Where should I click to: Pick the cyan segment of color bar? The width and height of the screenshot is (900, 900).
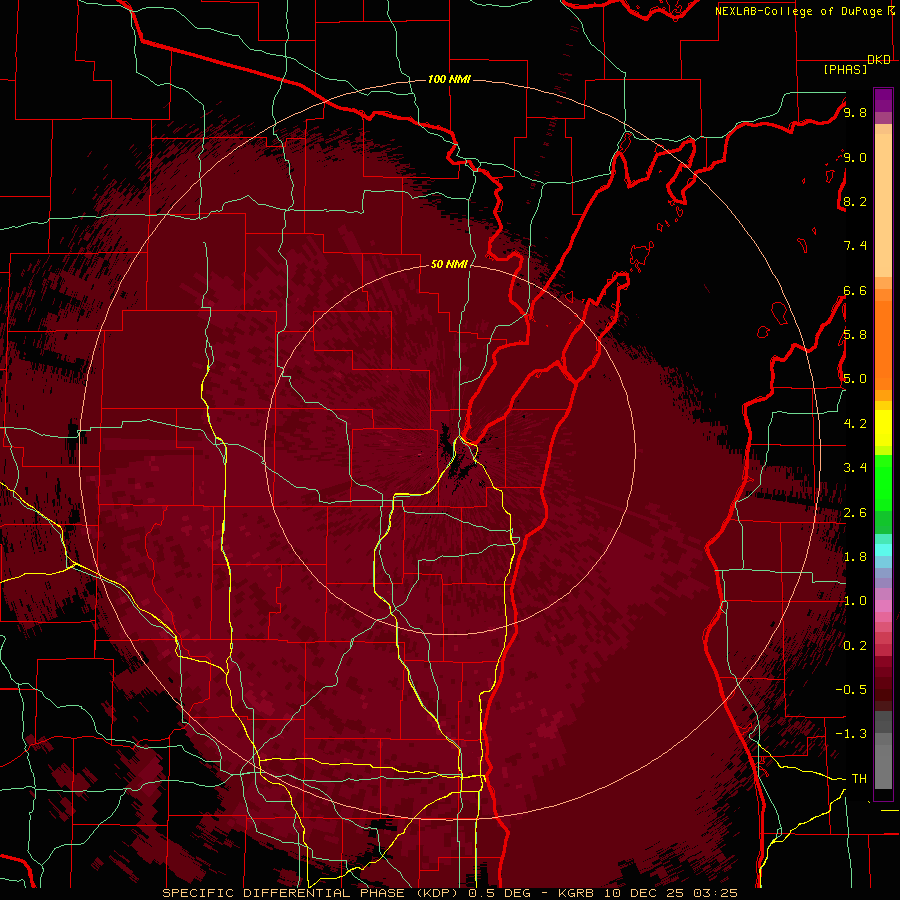[x=883, y=550]
